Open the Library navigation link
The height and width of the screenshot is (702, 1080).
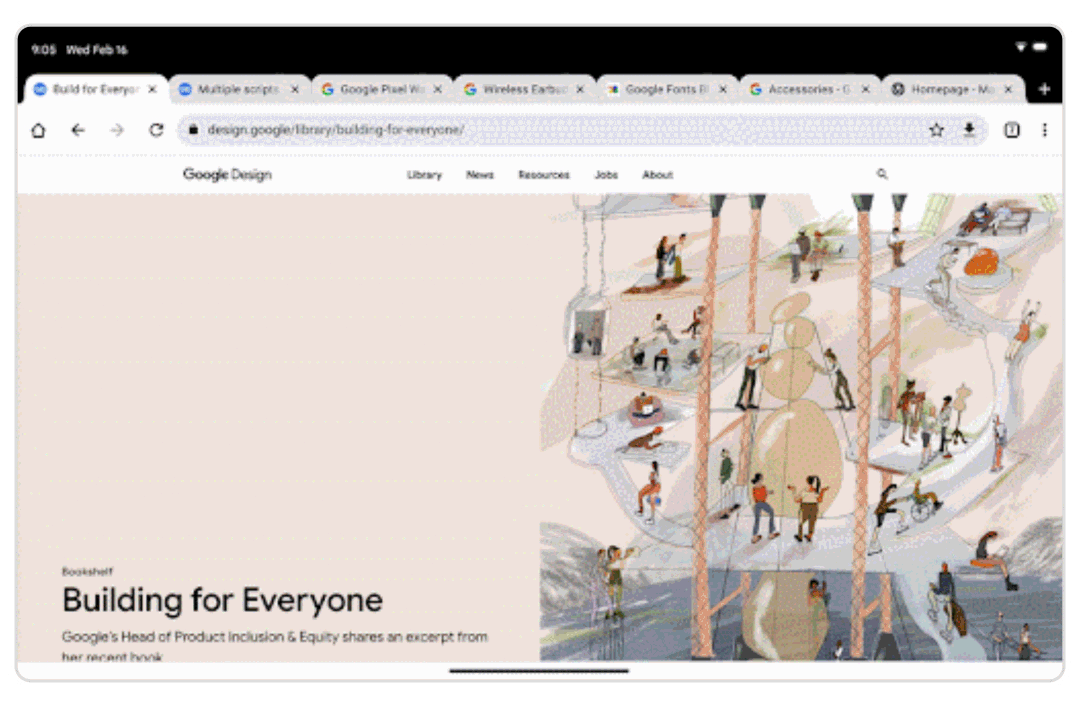(424, 175)
